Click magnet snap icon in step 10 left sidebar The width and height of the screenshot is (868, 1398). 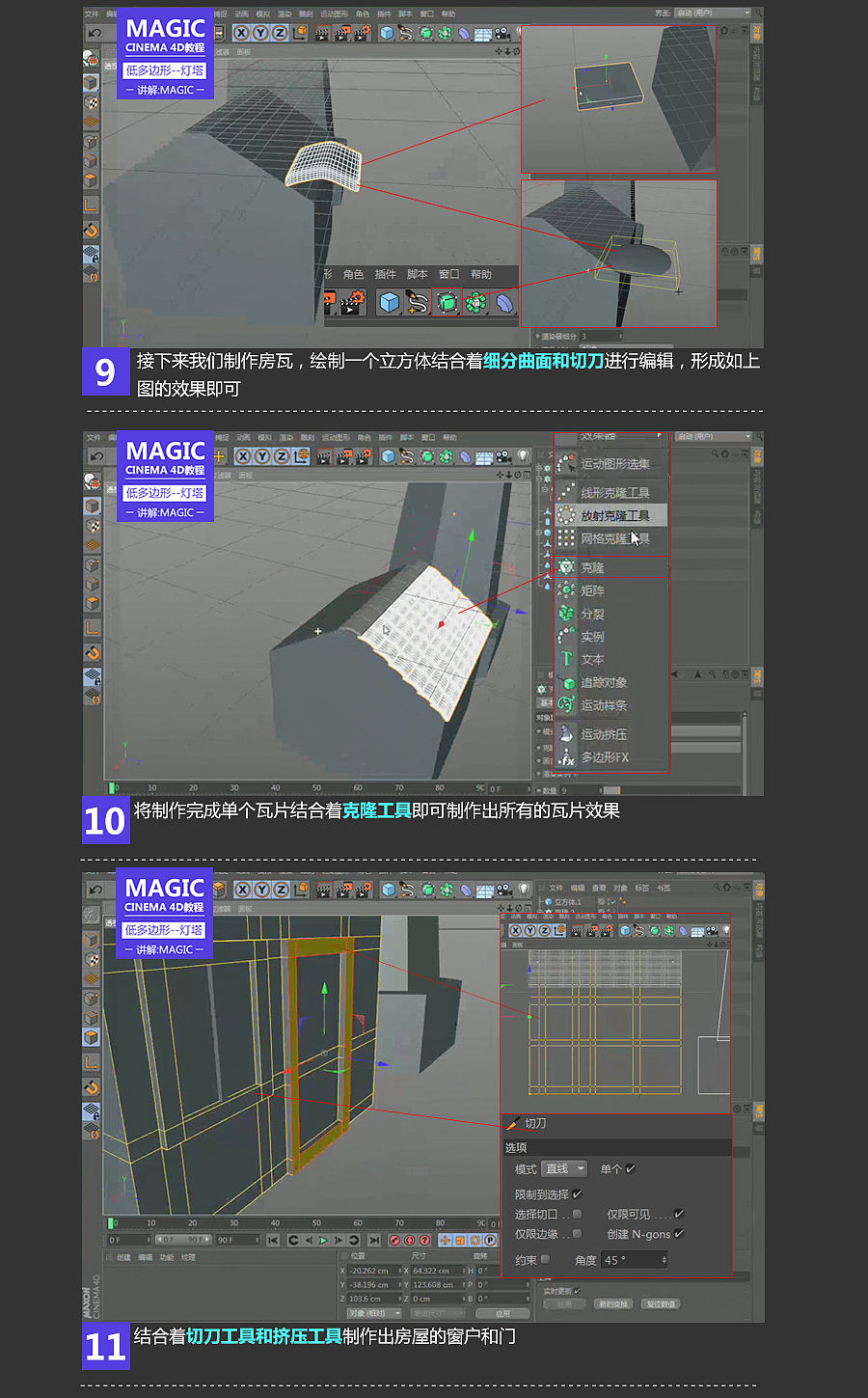92,653
